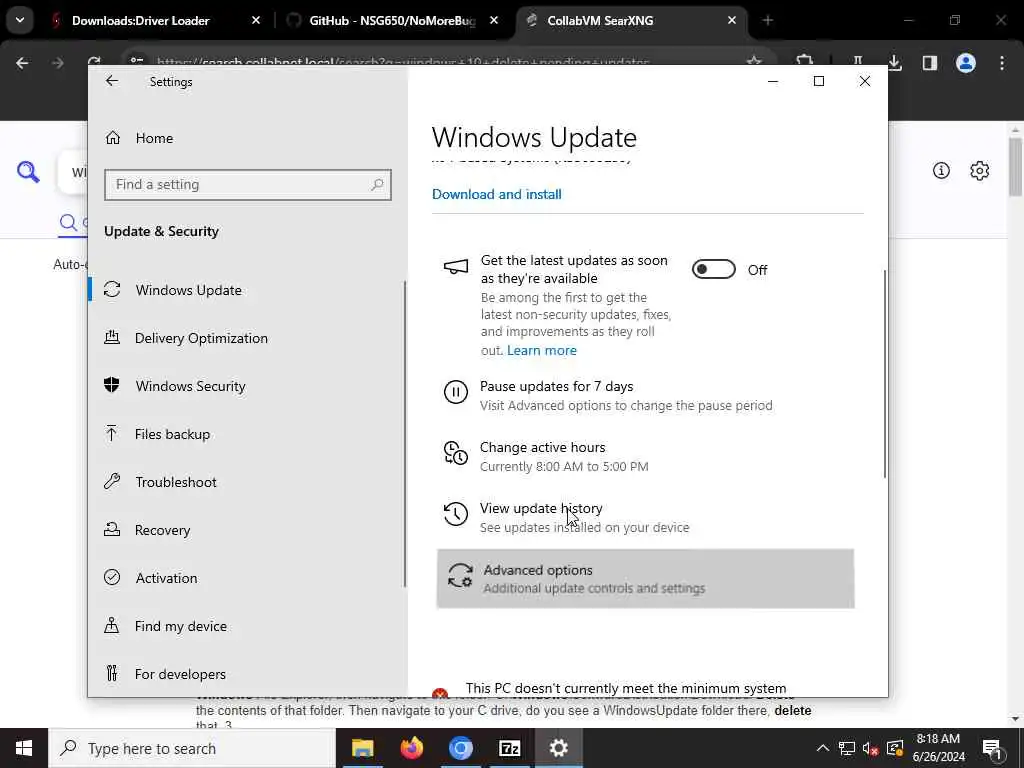Image resolution: width=1024 pixels, height=768 pixels.
Task: Open SearXNG preferences gear icon
Action: click(979, 170)
